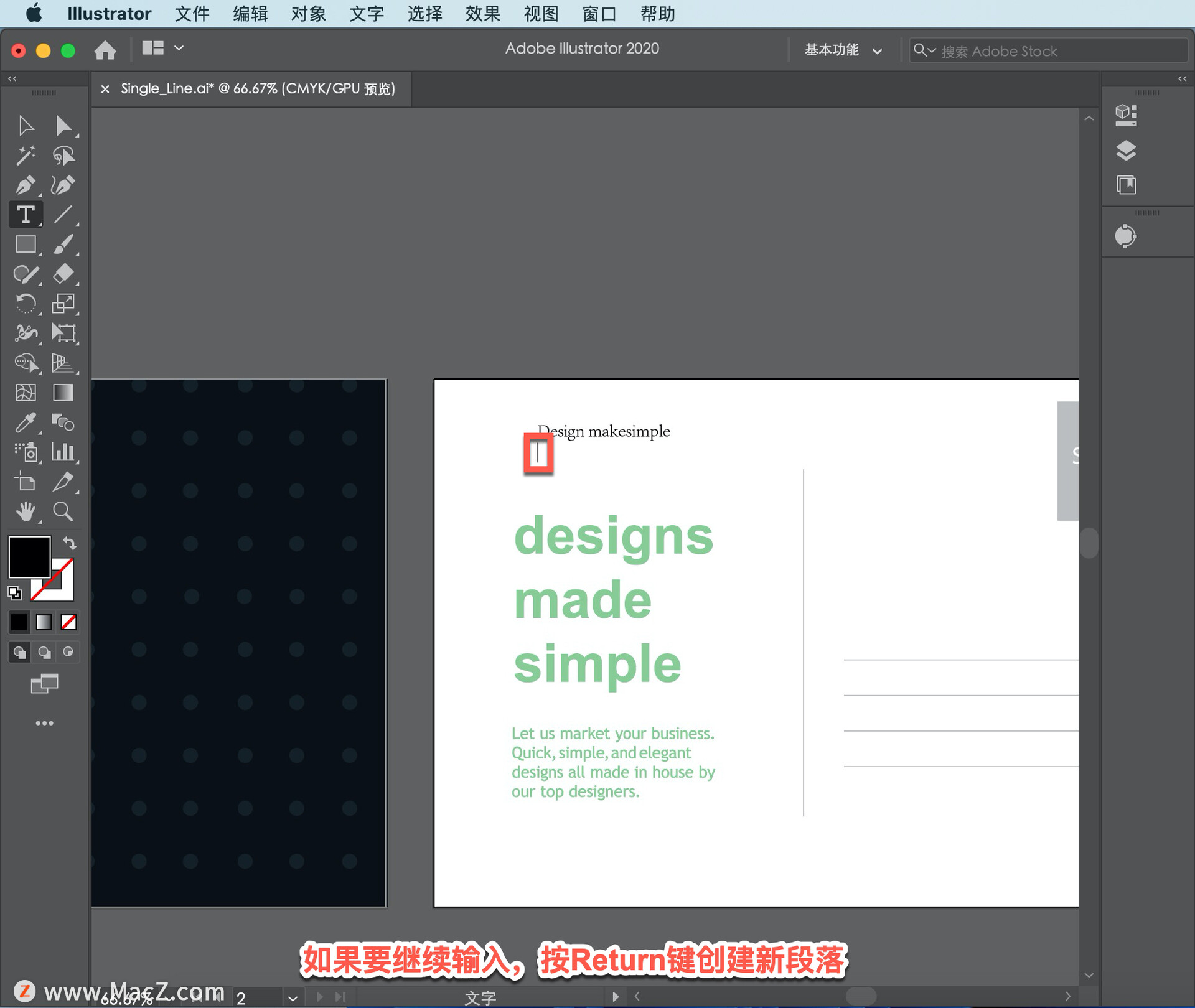The image size is (1195, 1008).
Task: Select the Pen tool
Action: [x=26, y=185]
